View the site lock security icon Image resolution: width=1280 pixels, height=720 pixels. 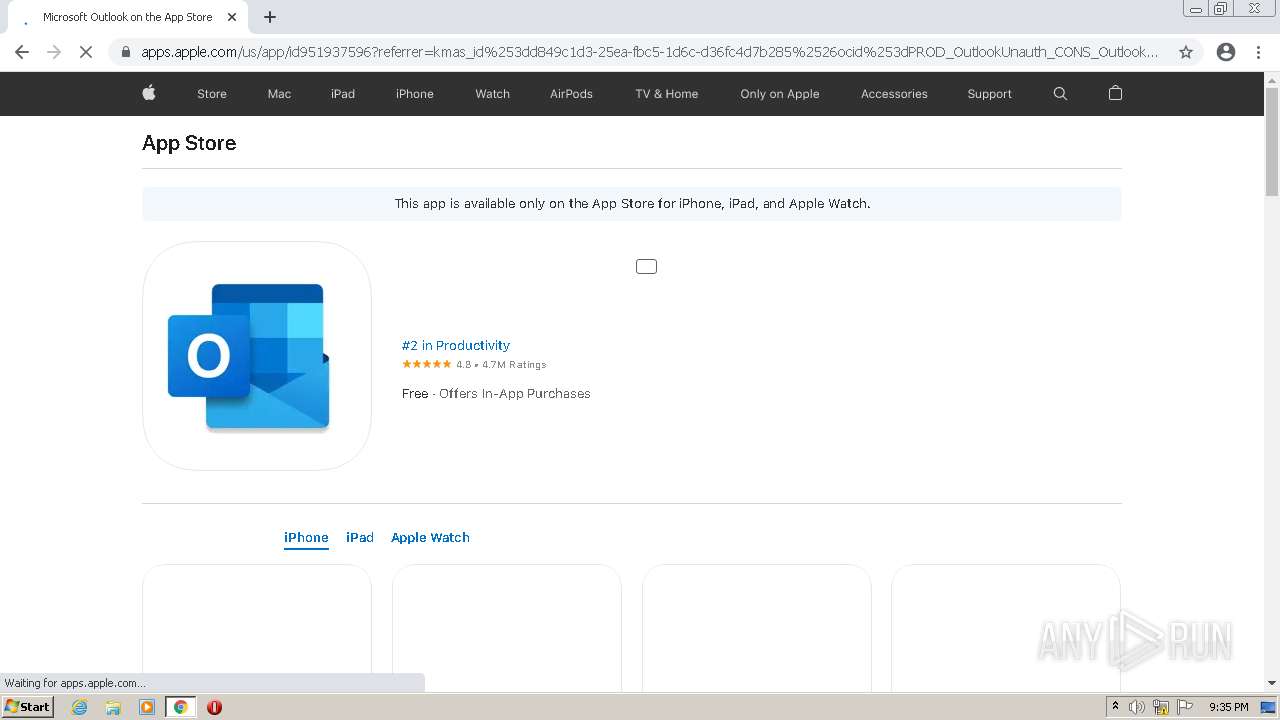point(125,52)
